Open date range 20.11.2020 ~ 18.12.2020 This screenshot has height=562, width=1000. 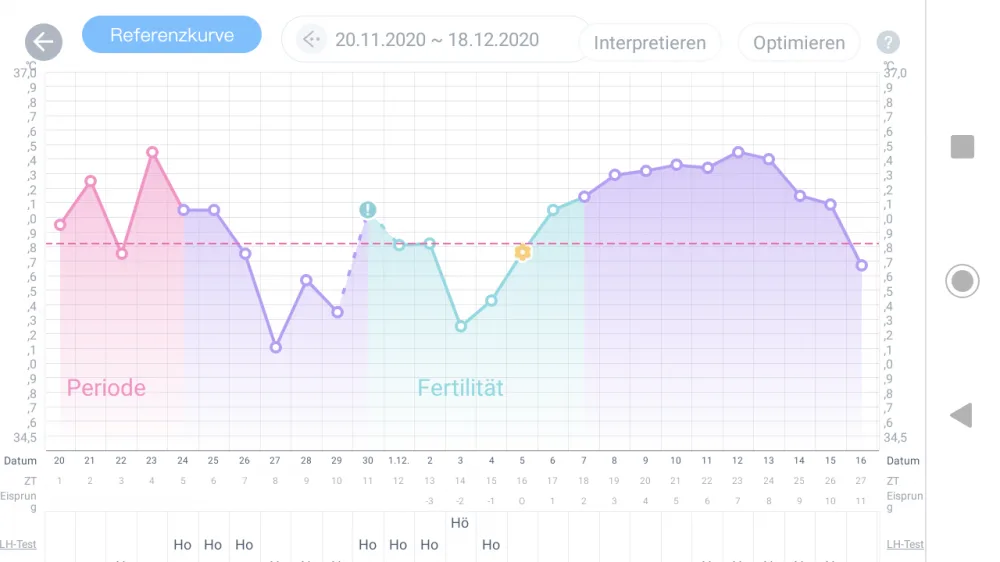[x=437, y=40]
